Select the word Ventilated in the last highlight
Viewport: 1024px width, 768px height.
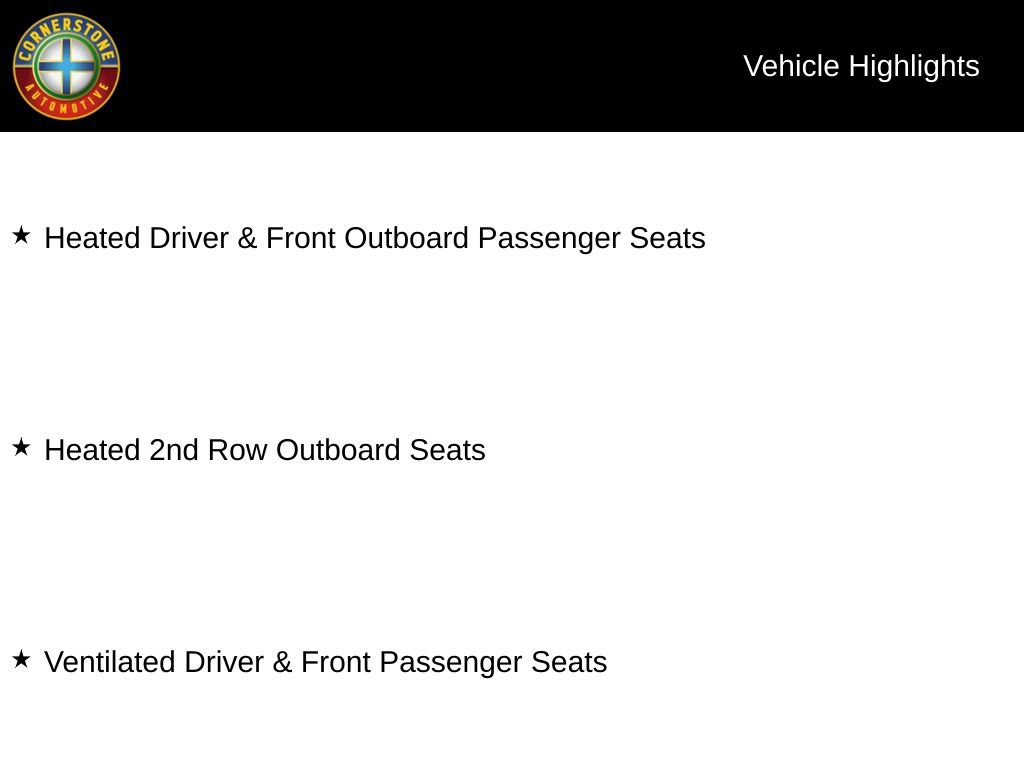click(x=110, y=662)
